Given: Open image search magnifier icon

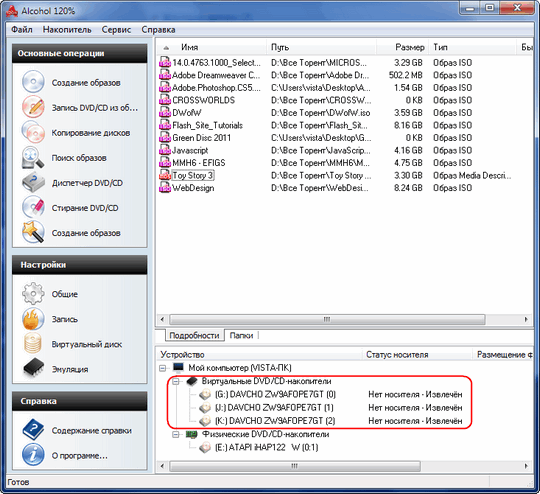Looking at the screenshot, I should [x=33, y=157].
